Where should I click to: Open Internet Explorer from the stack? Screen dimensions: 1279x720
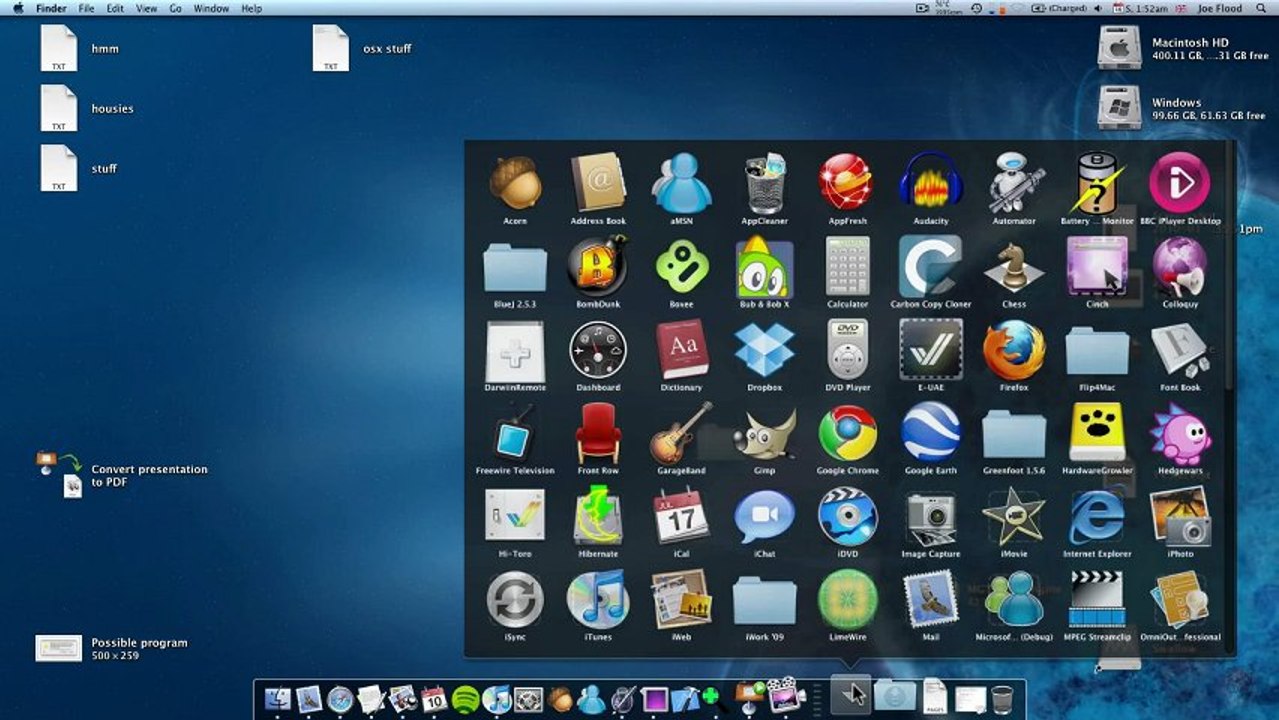coord(1097,516)
